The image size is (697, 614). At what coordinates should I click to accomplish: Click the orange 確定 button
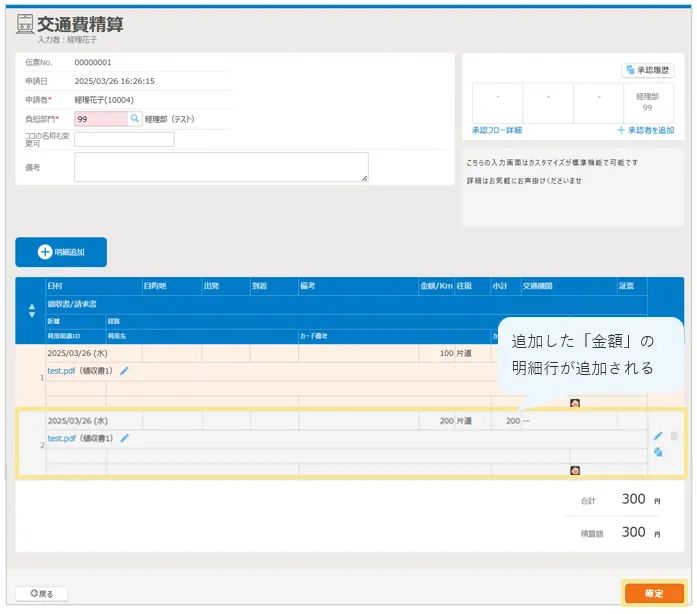pos(654,593)
